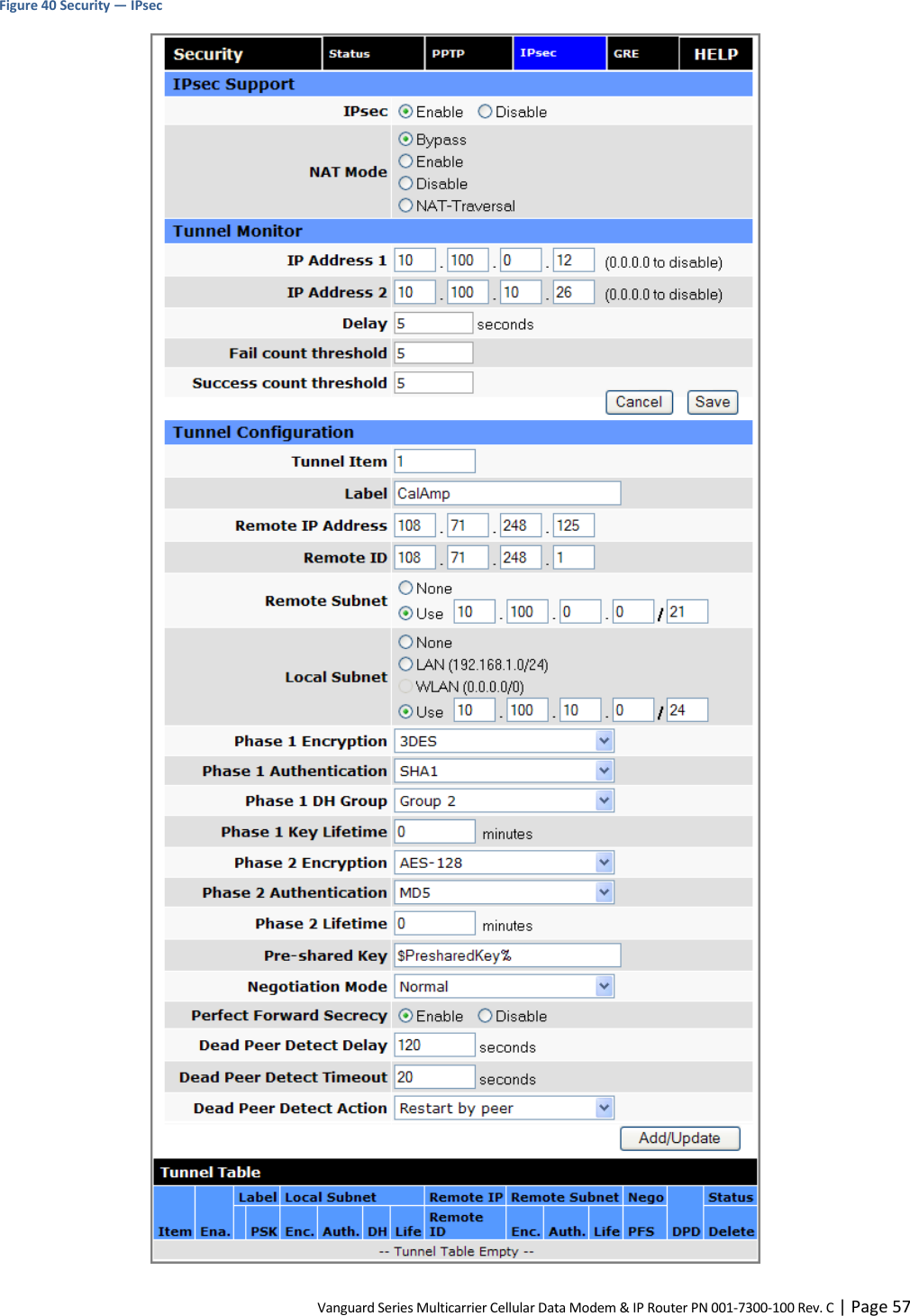Image resolution: width=910 pixels, height=1316 pixels.
Task: Open the Status tab
Action: point(373,54)
